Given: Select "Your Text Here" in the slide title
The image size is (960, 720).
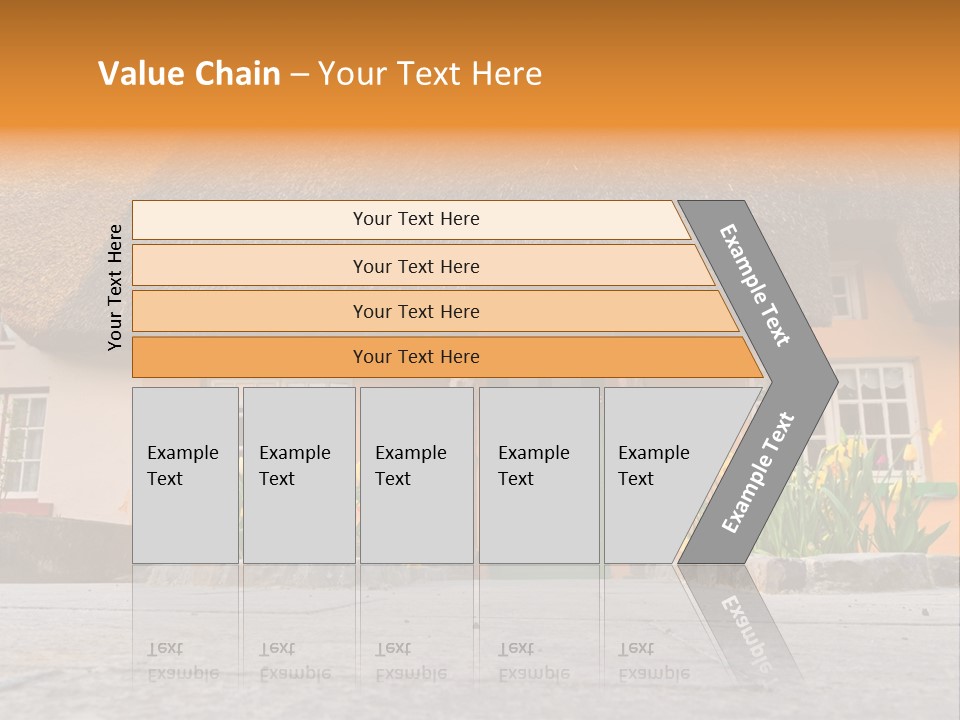Looking at the screenshot, I should click(430, 74).
